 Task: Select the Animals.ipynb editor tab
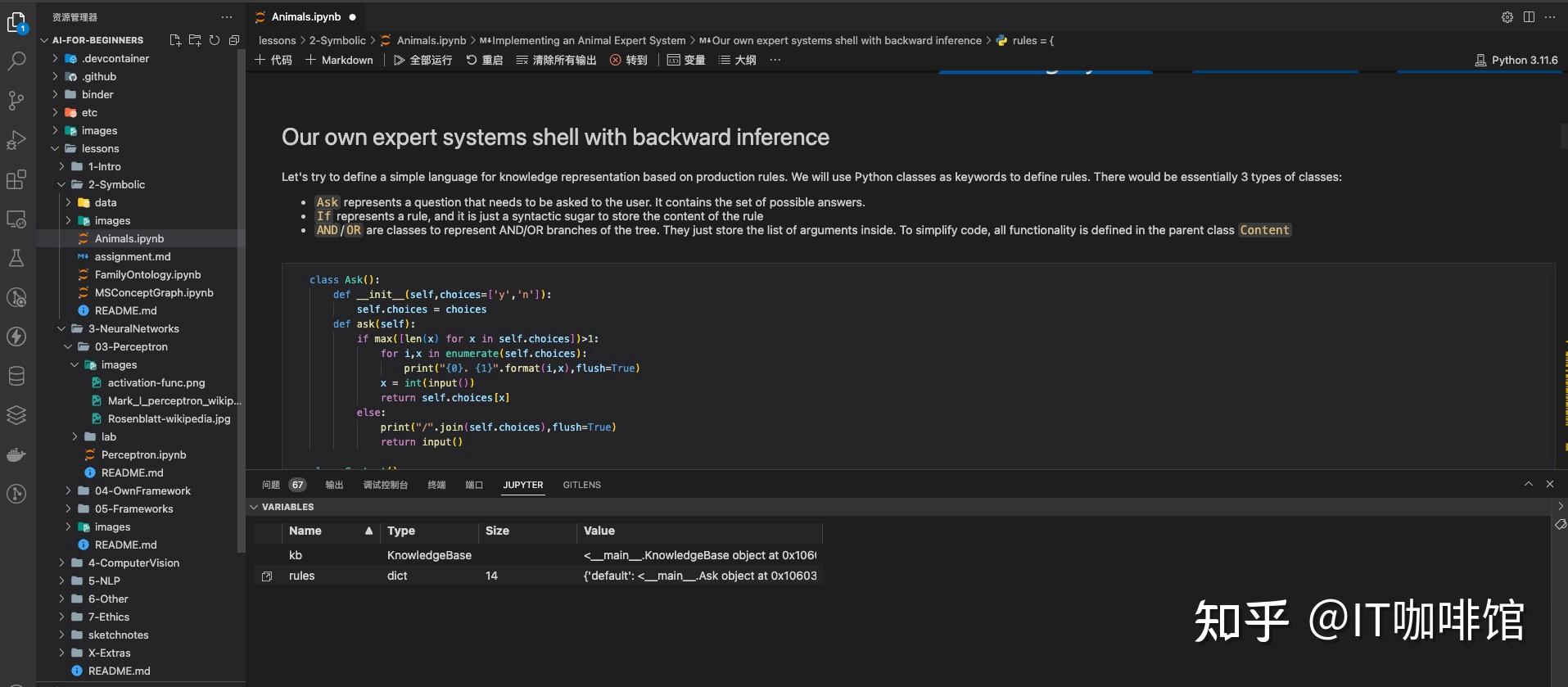[306, 16]
